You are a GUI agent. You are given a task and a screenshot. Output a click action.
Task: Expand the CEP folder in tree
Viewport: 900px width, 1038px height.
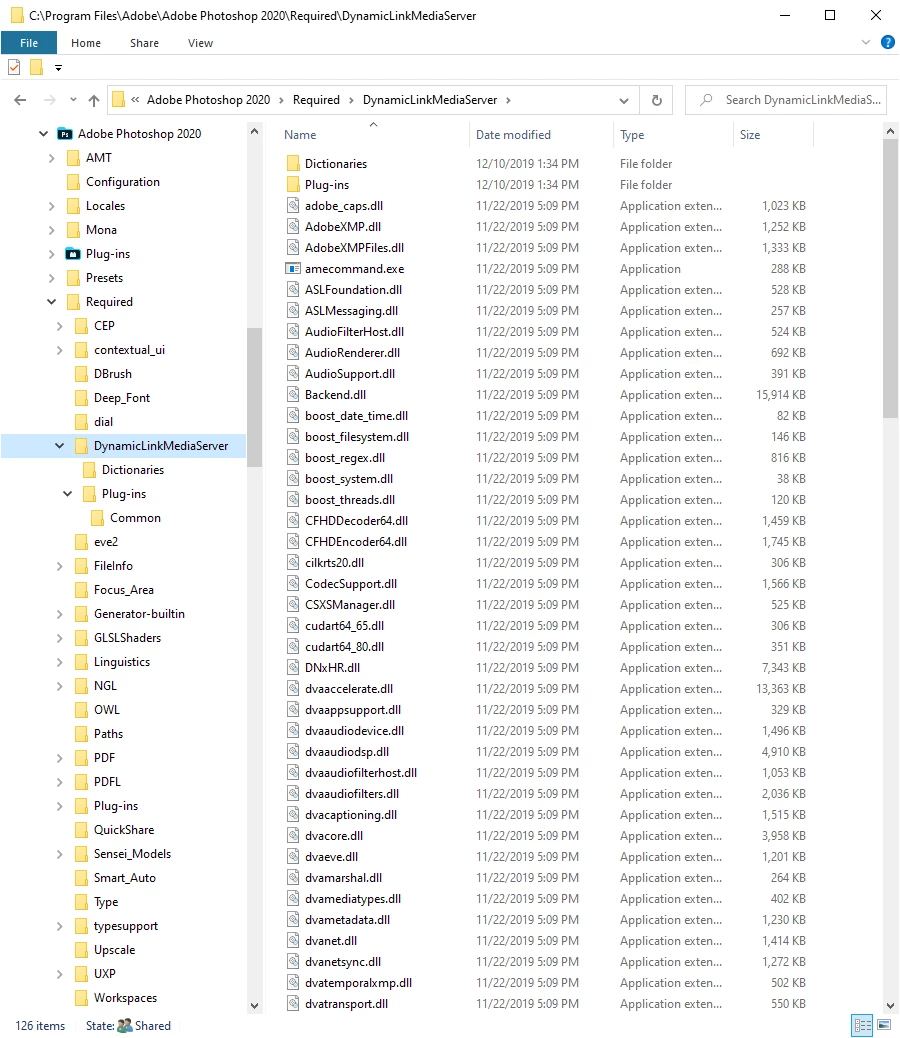(x=60, y=326)
